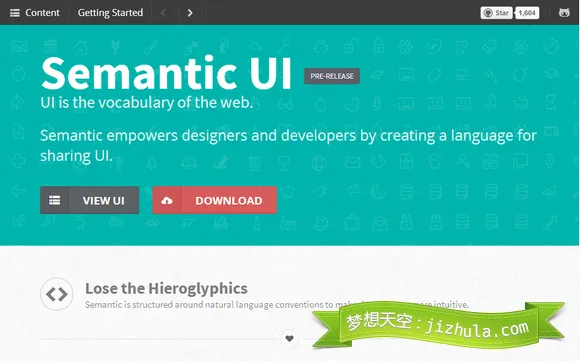
Task: Open the Content hamburger menu icon
Action: pos(14,13)
